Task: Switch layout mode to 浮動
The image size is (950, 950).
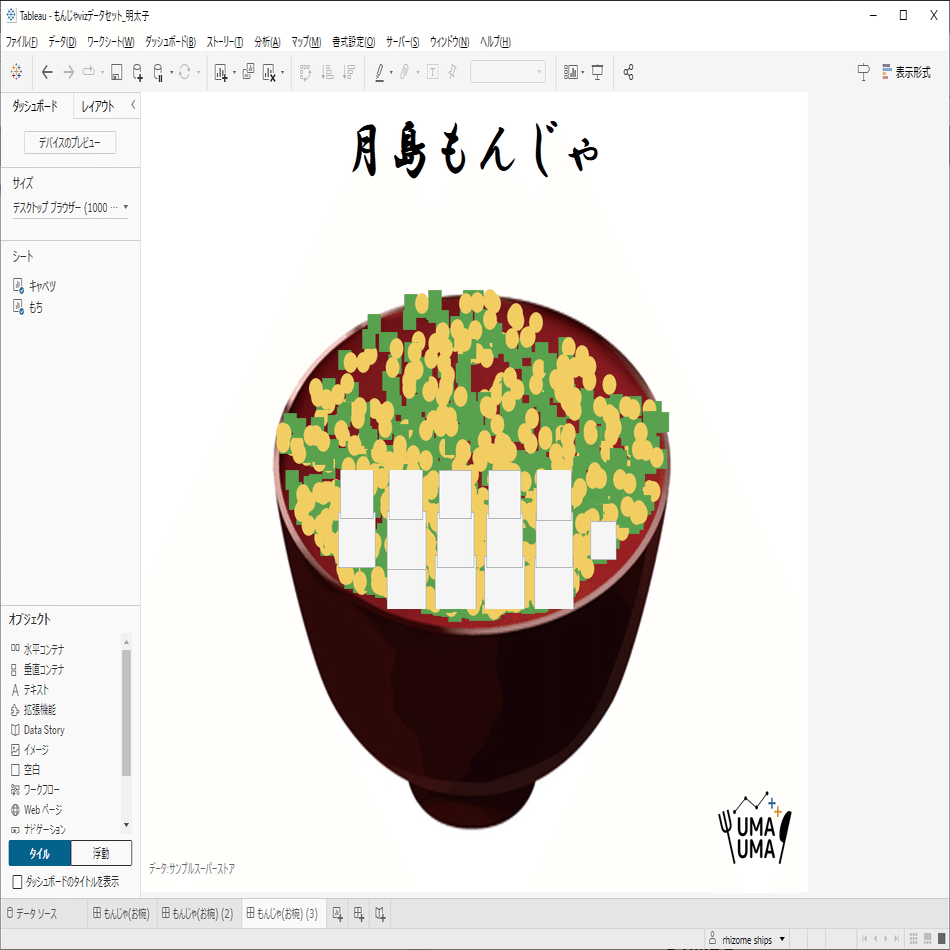Action: tap(101, 853)
